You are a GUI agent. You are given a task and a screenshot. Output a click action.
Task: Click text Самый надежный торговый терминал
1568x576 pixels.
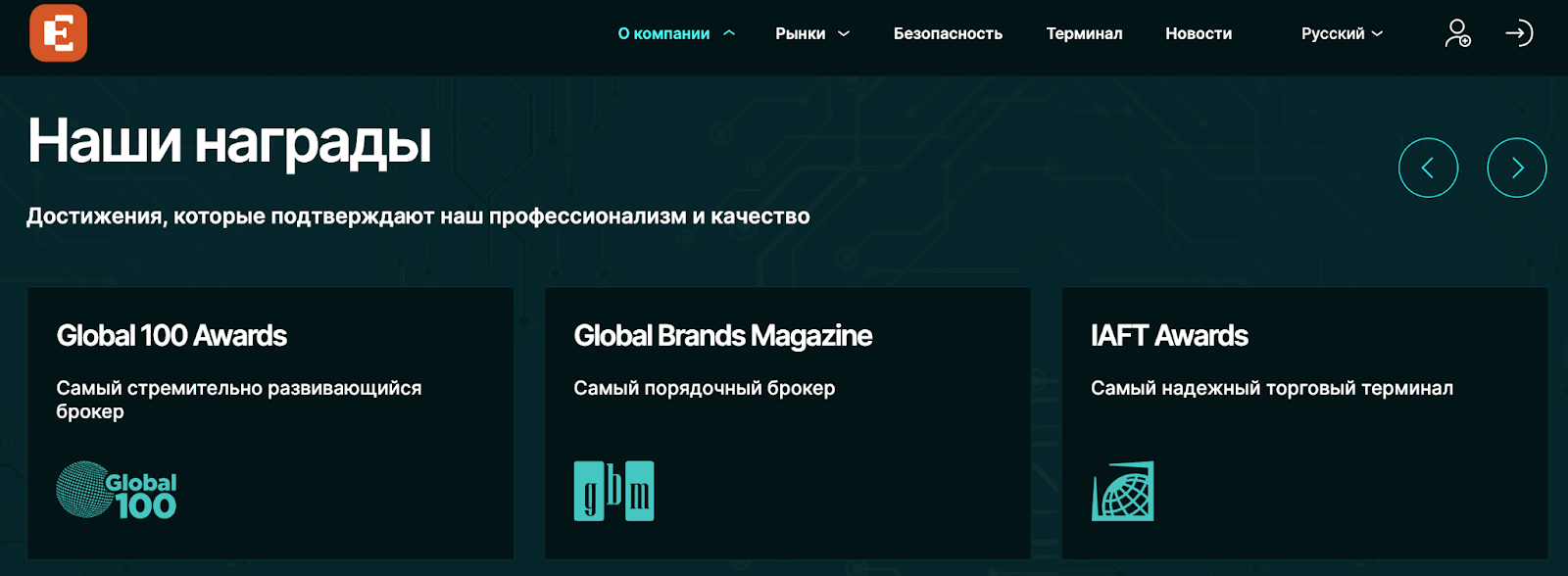(x=1272, y=388)
